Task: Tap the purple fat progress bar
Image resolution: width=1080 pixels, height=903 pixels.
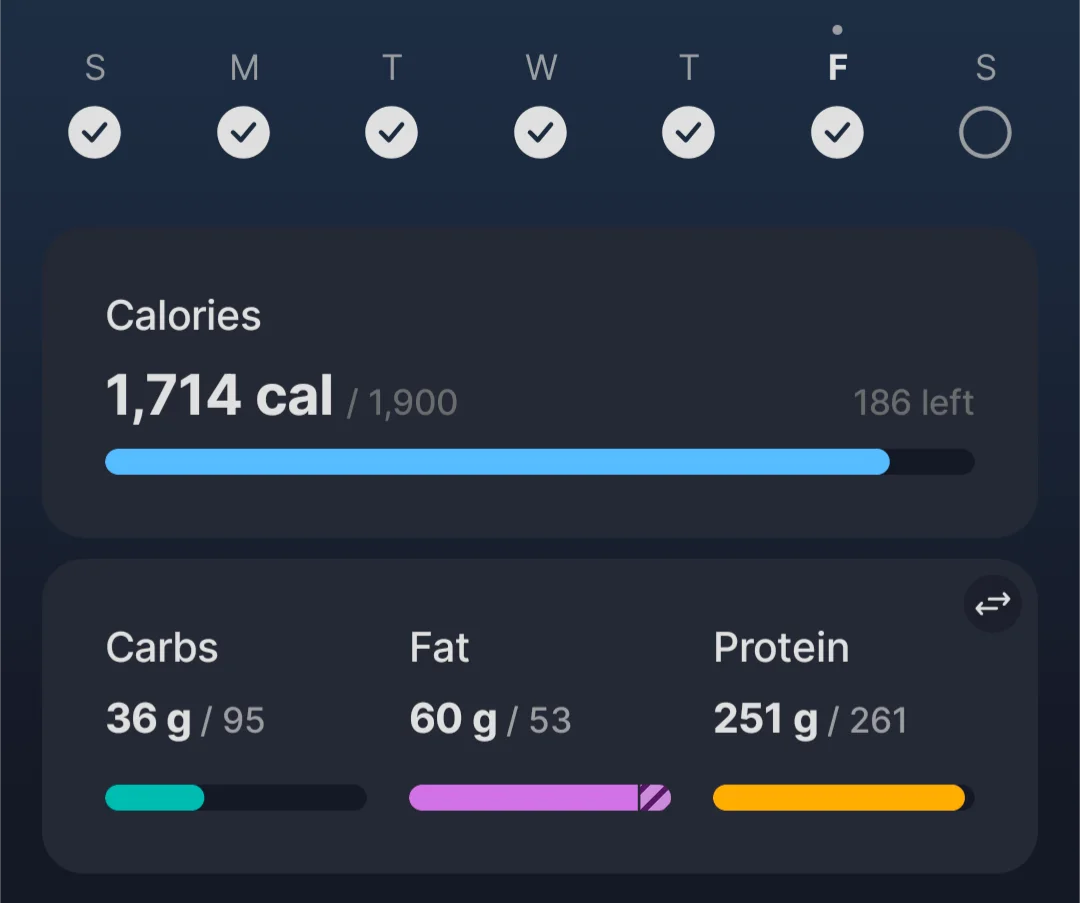Action: tap(540, 798)
